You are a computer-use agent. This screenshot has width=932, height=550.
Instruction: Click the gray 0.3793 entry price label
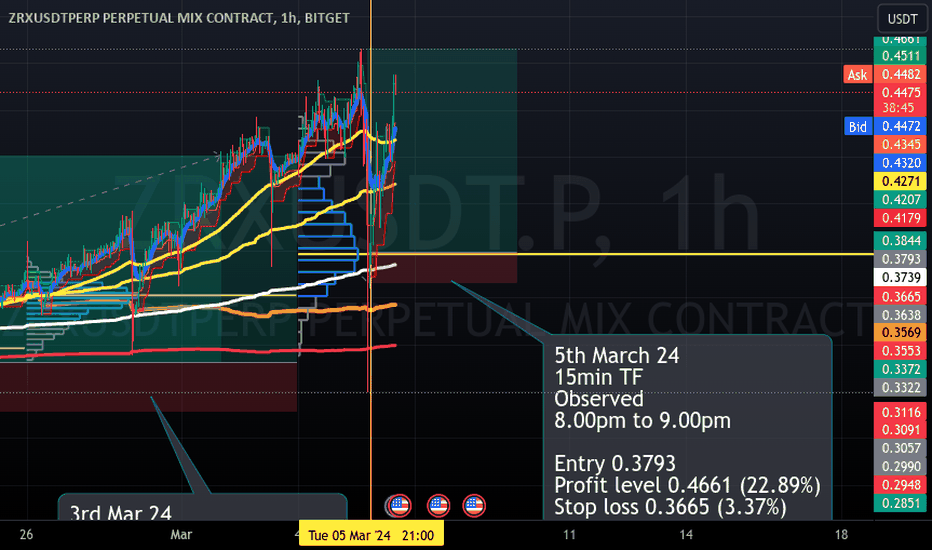[900, 259]
